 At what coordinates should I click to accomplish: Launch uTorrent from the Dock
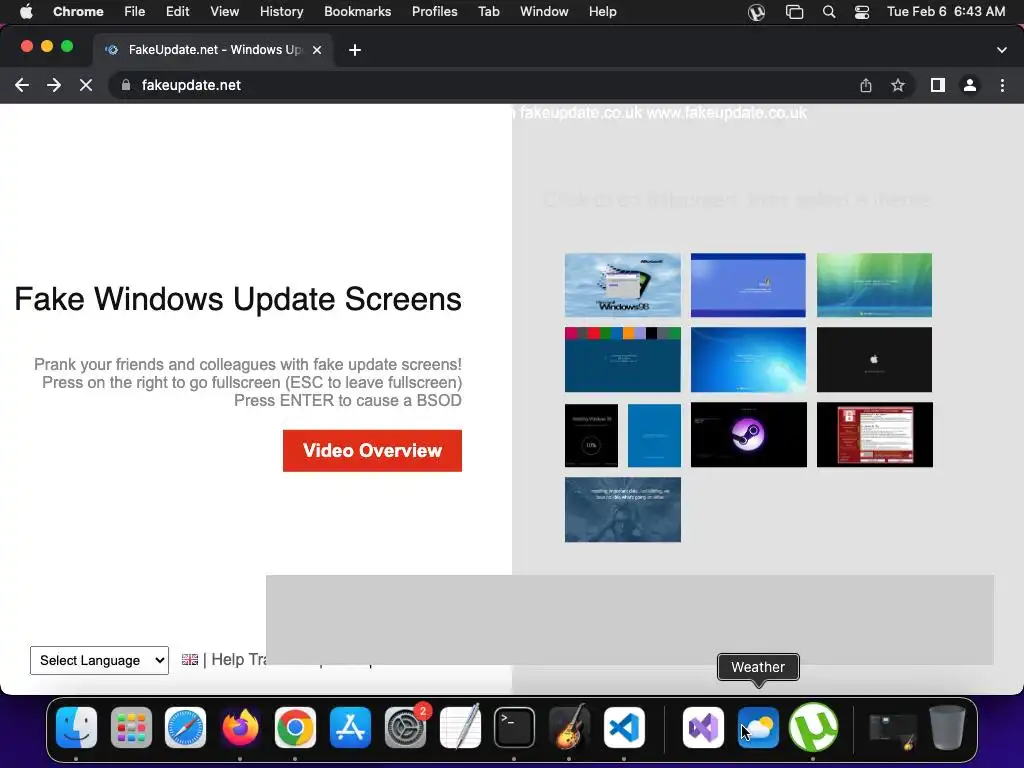[813, 727]
